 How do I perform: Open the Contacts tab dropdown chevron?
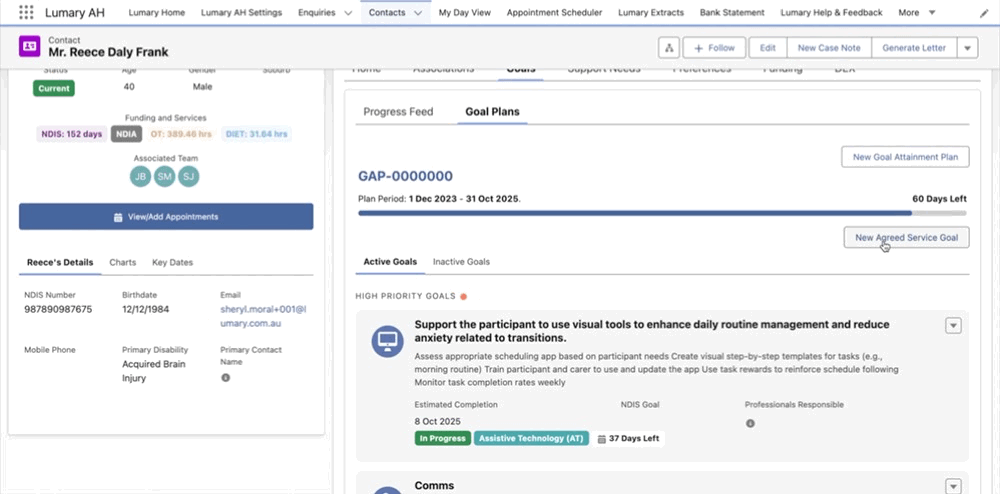coord(417,13)
